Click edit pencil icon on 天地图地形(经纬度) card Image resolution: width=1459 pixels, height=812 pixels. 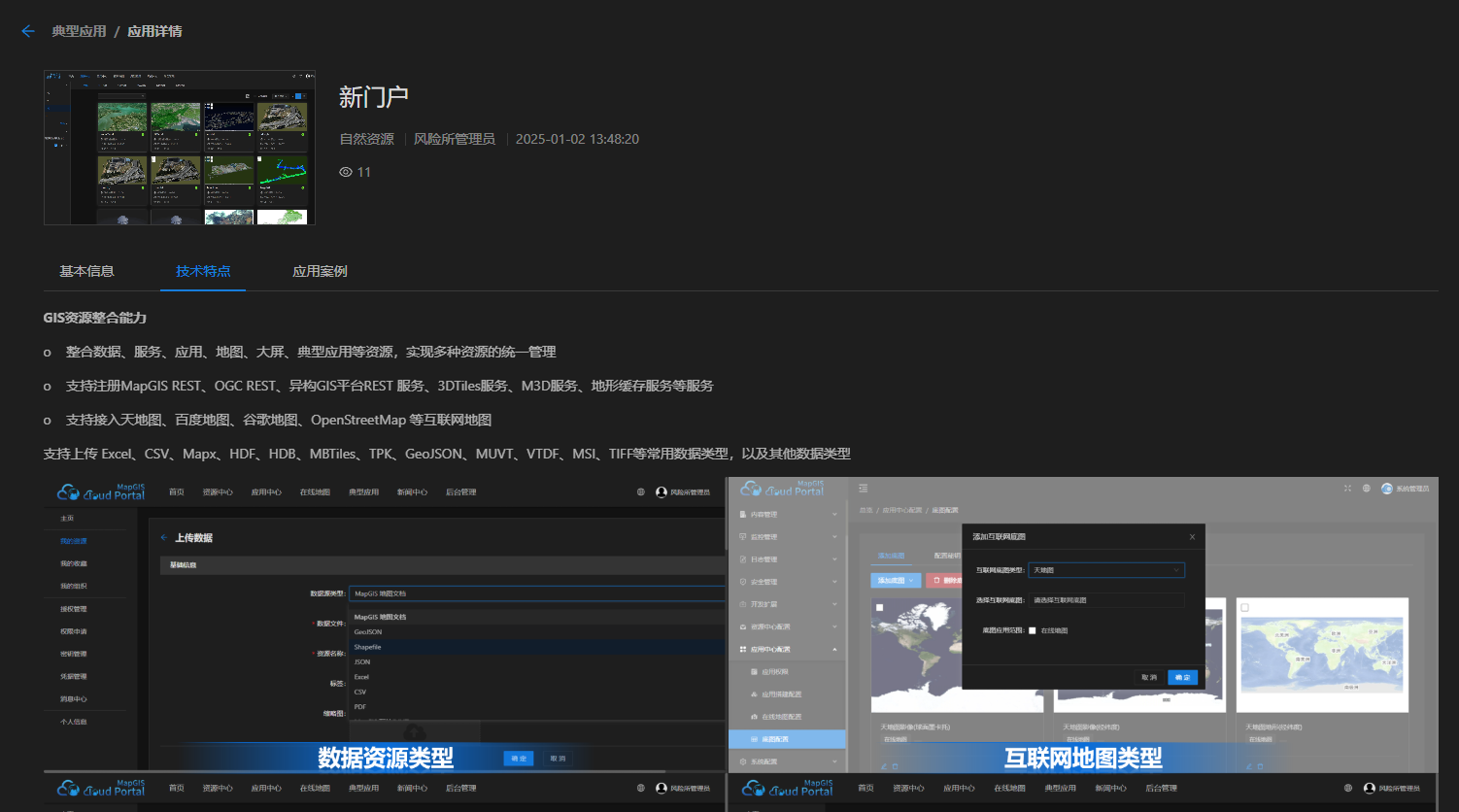(1249, 766)
